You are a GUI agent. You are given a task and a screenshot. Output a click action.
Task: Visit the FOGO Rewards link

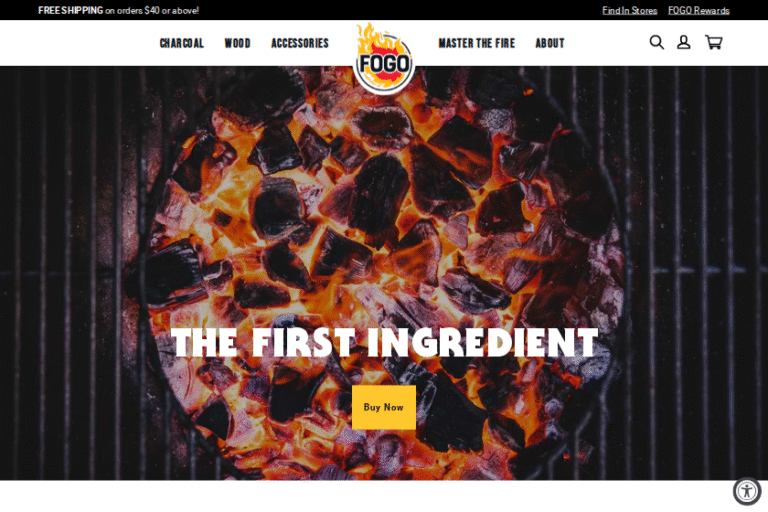(698, 10)
